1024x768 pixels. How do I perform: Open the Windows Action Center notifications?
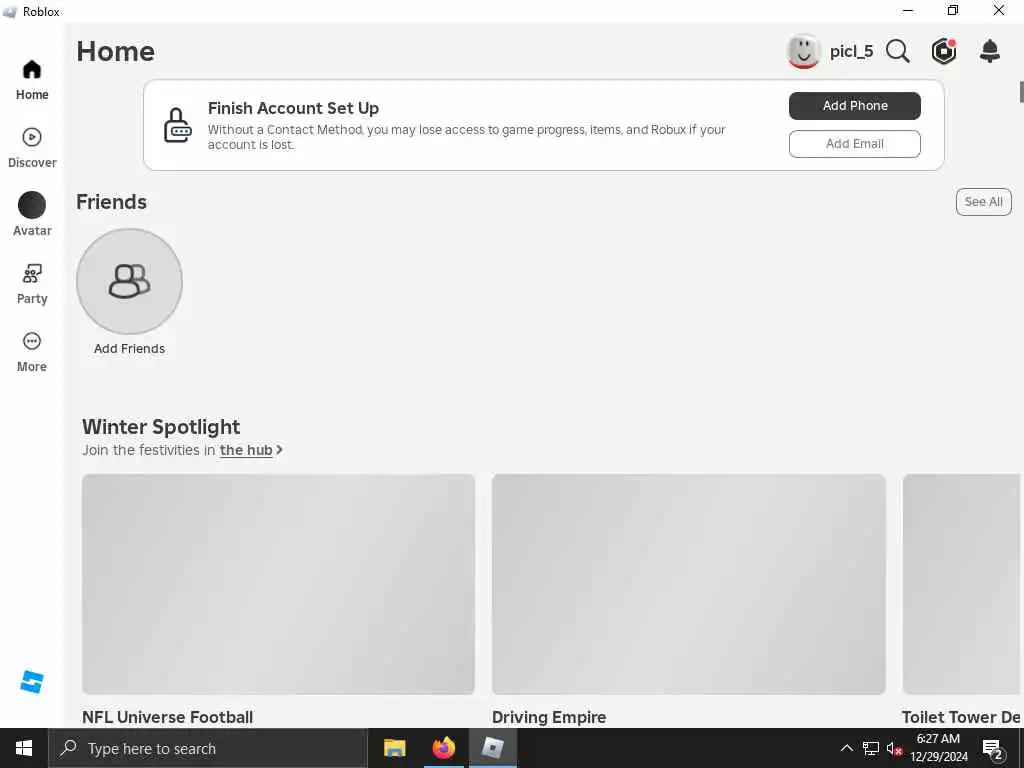[993, 748]
